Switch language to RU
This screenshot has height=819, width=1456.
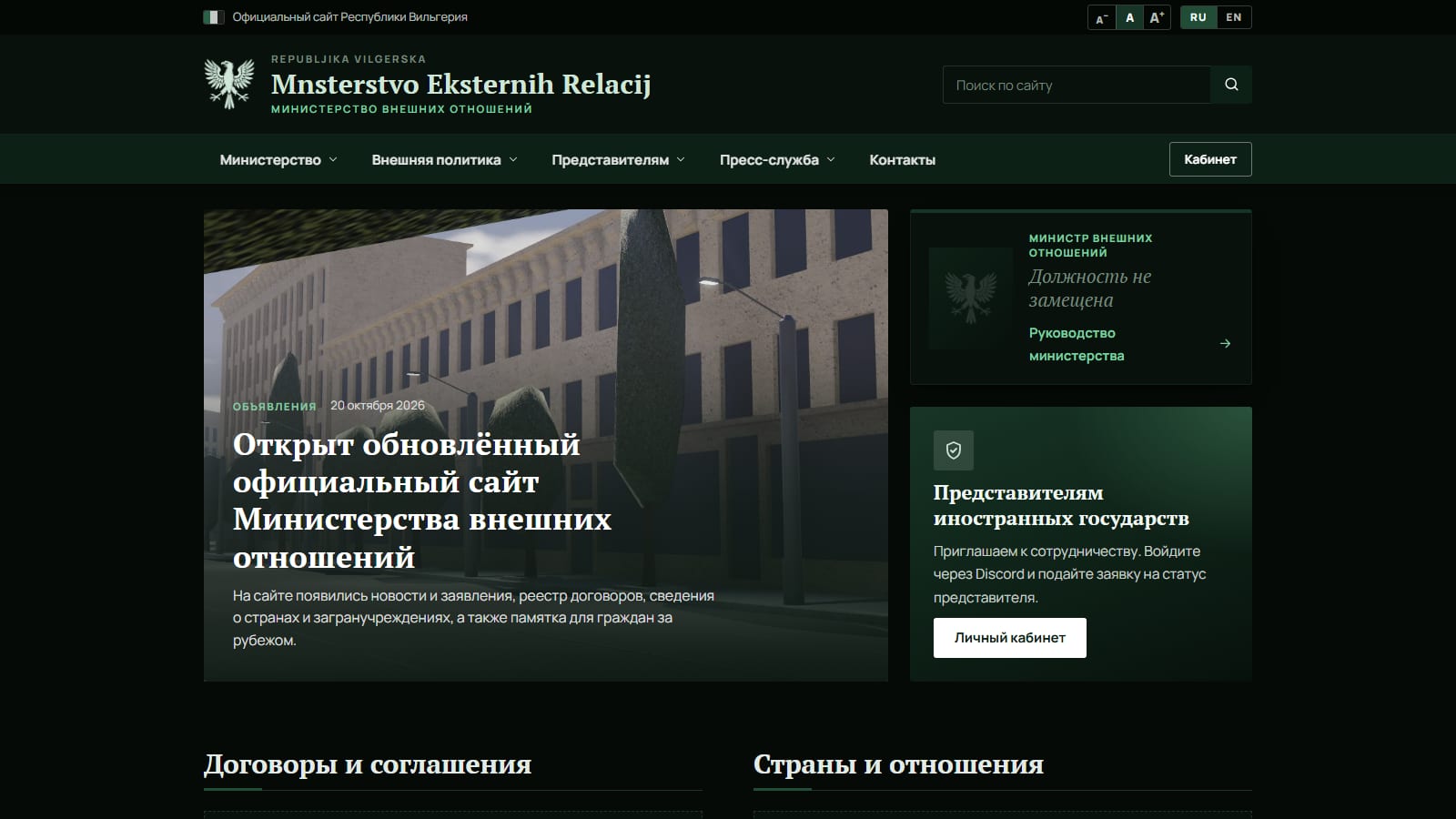pos(1198,17)
